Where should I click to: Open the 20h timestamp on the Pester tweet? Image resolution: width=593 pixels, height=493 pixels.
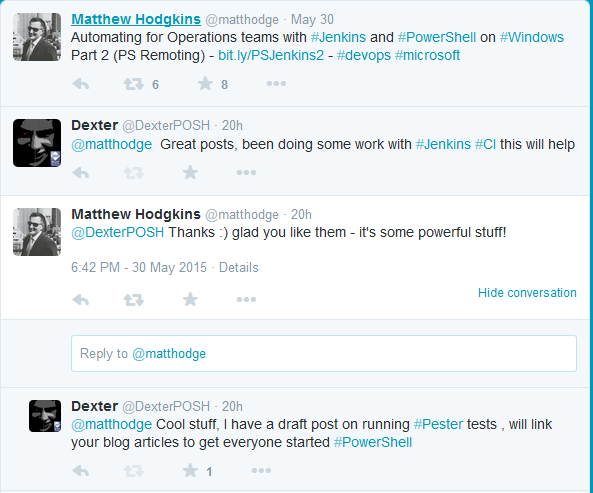tap(232, 406)
